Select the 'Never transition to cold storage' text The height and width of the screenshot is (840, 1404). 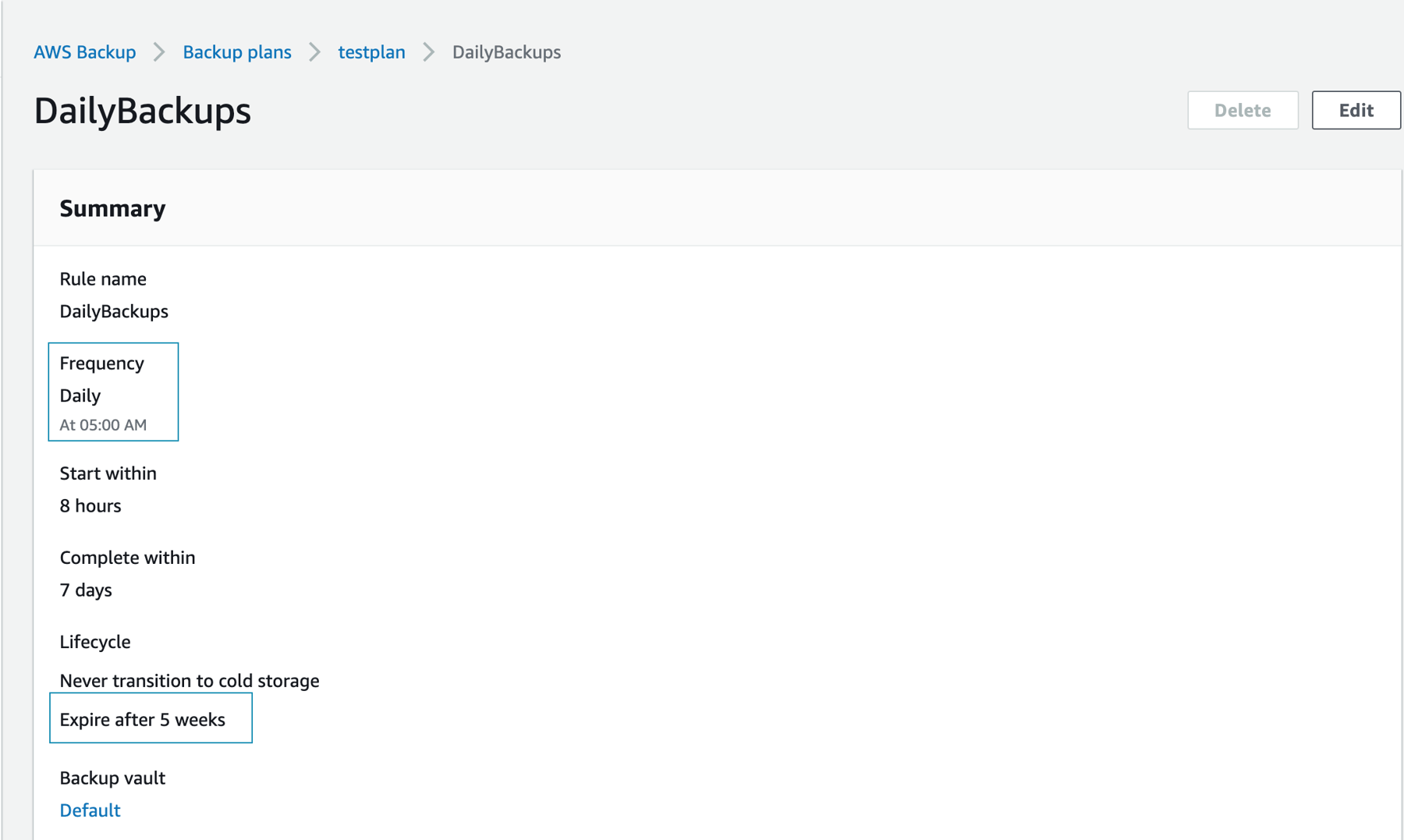[189, 680]
